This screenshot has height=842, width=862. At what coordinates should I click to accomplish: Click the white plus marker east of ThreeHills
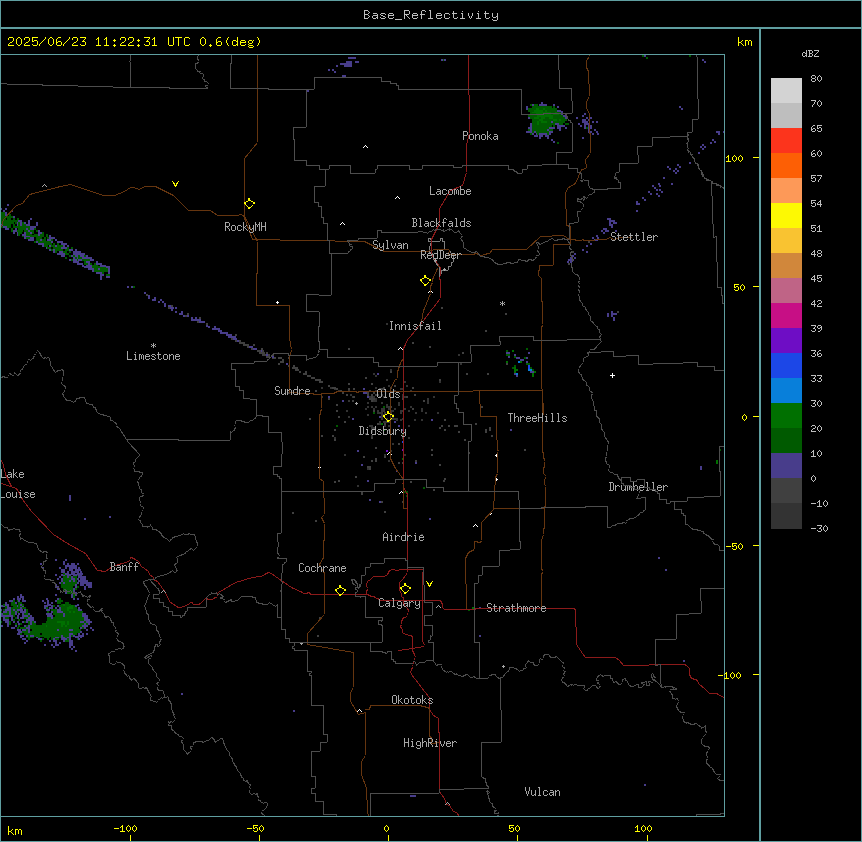coord(612,375)
